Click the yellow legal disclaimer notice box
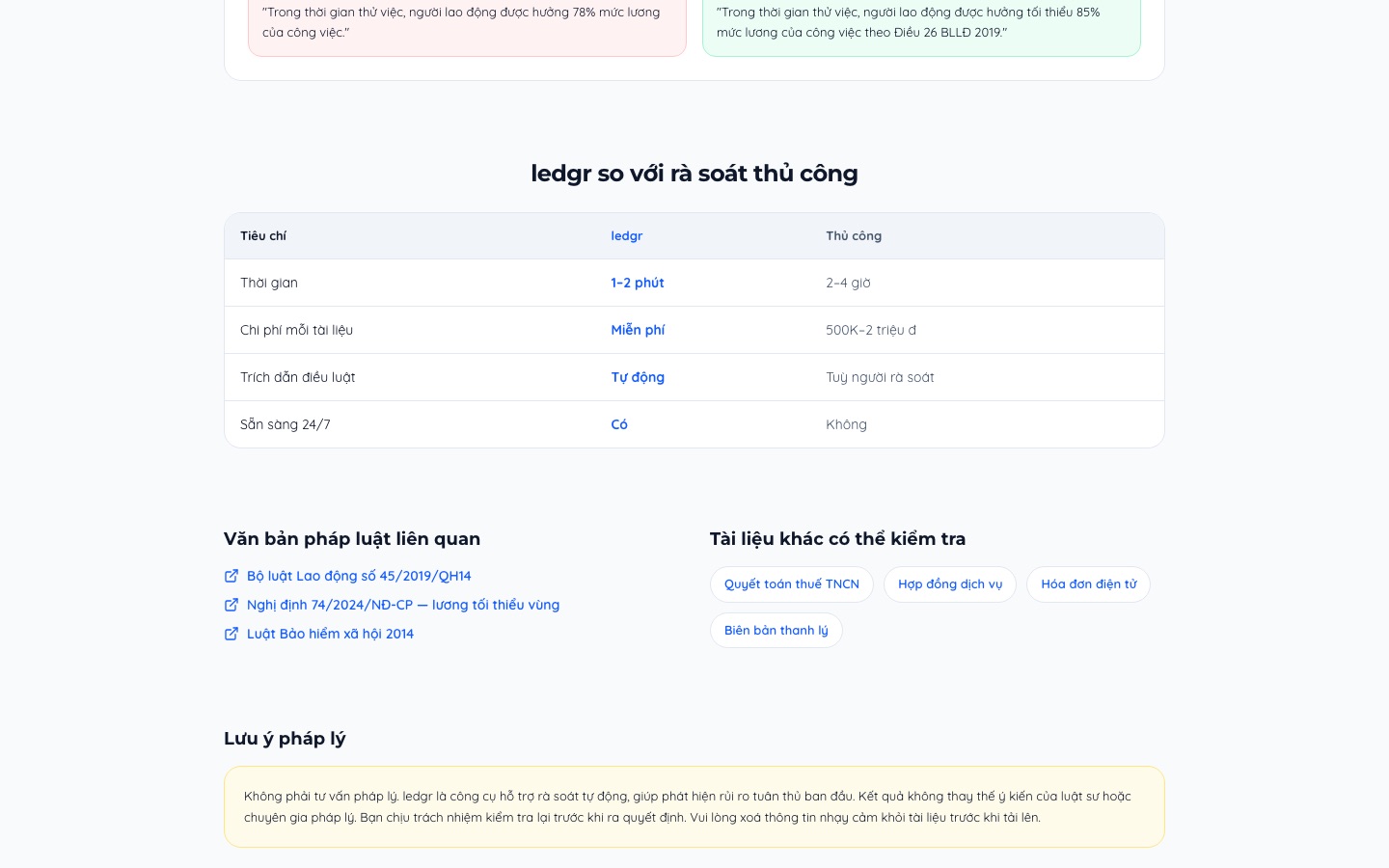This screenshot has height=868, width=1389. [x=694, y=807]
